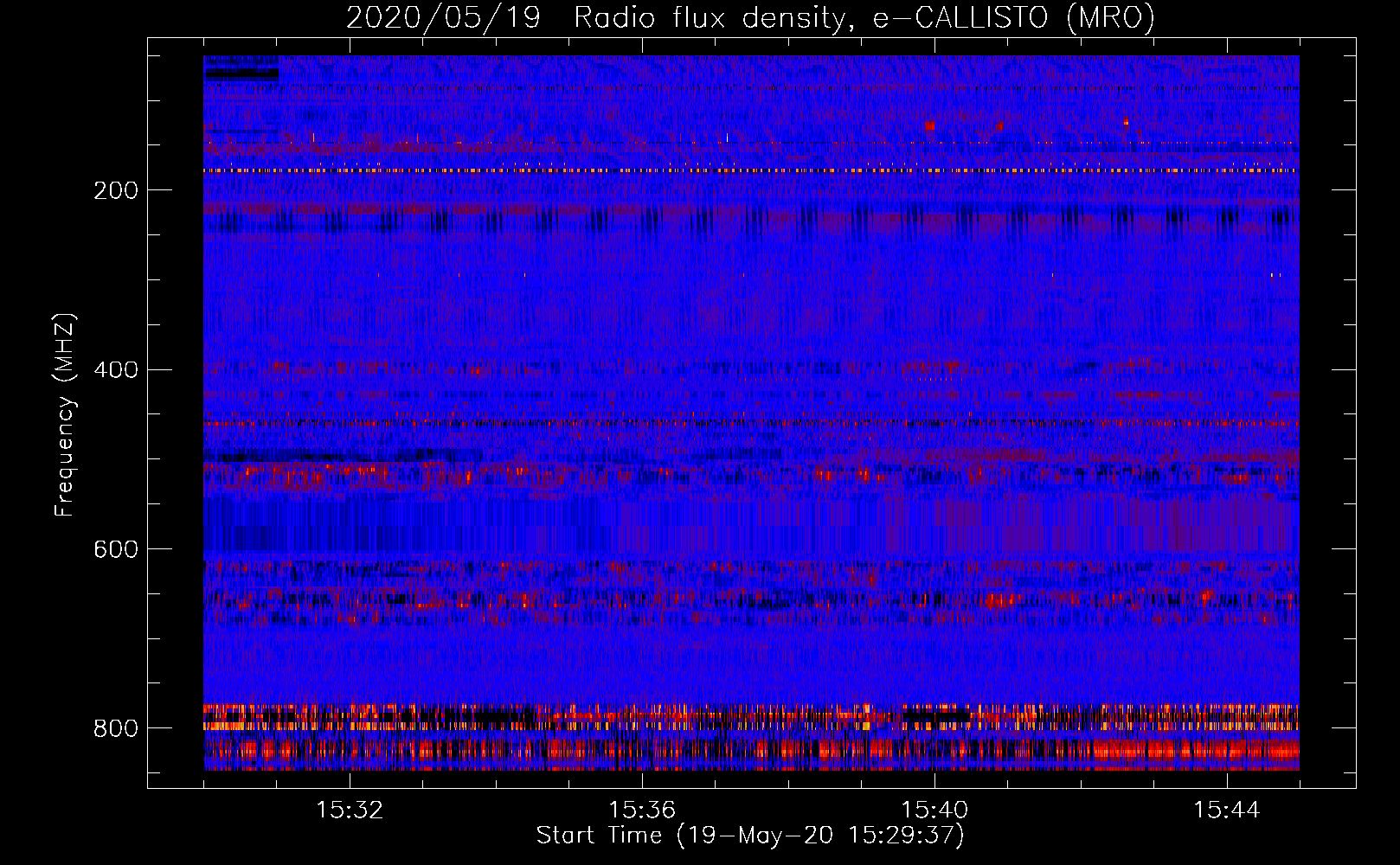1400x865 pixels.
Task: Click the black data gap block at spectrogram top-left
Action: pos(241,74)
